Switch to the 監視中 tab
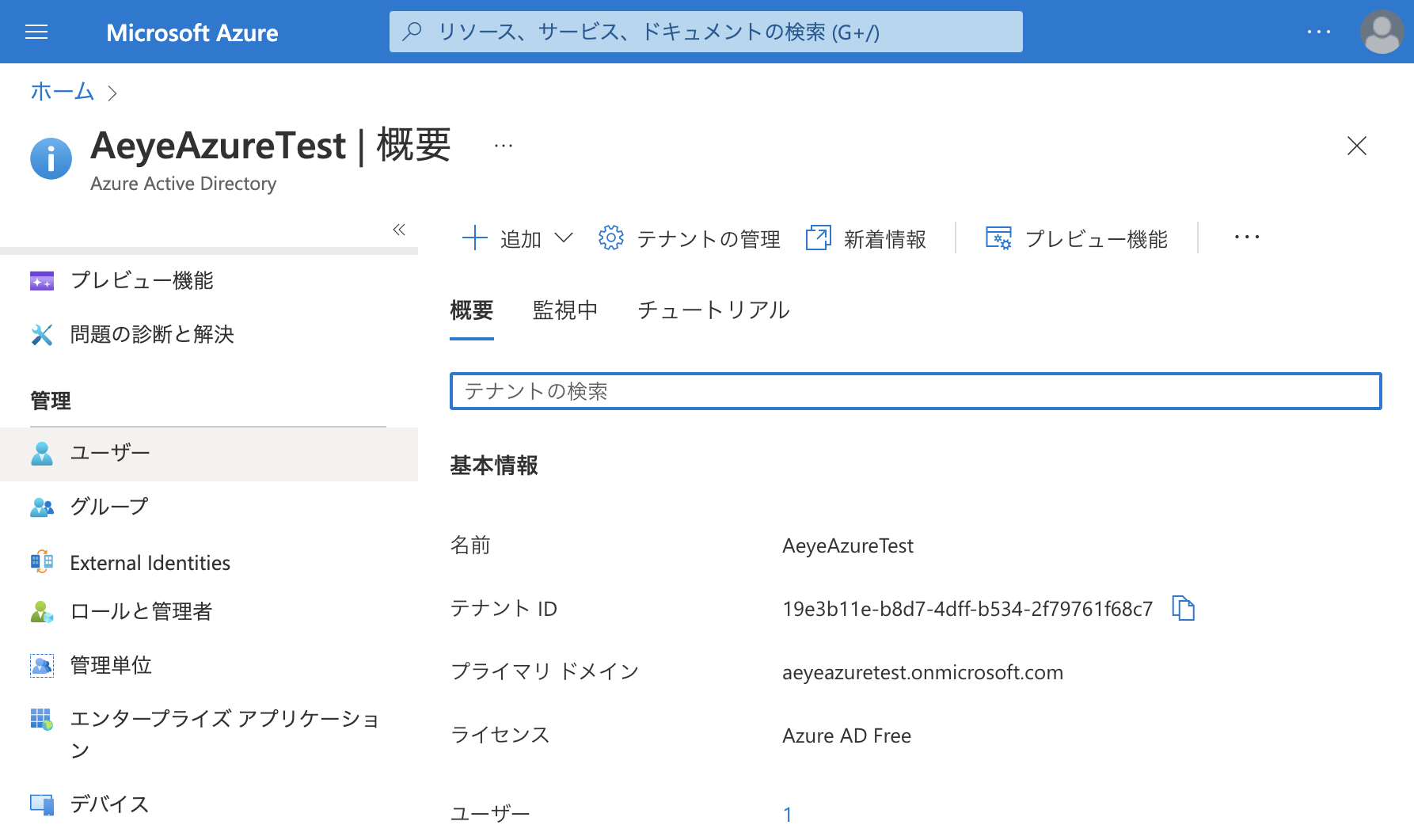1414x840 pixels. click(564, 310)
